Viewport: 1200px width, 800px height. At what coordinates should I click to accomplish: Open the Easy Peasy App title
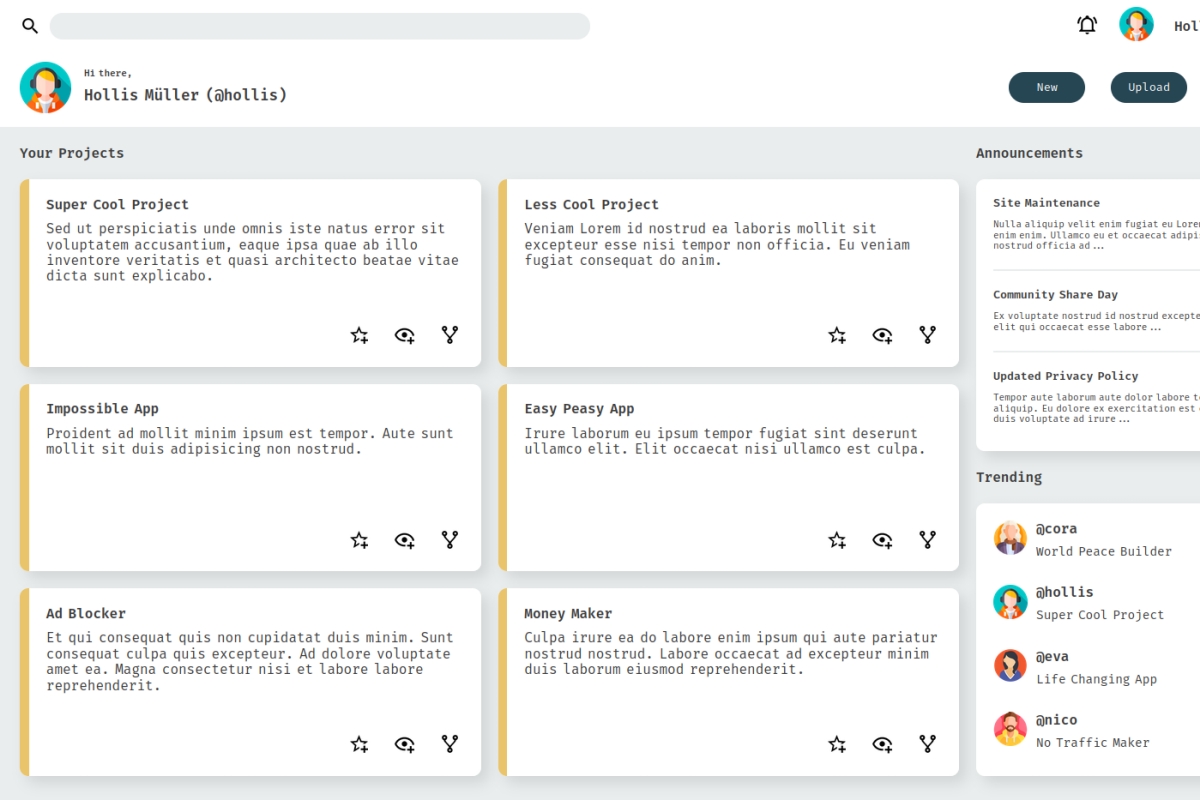[579, 408]
